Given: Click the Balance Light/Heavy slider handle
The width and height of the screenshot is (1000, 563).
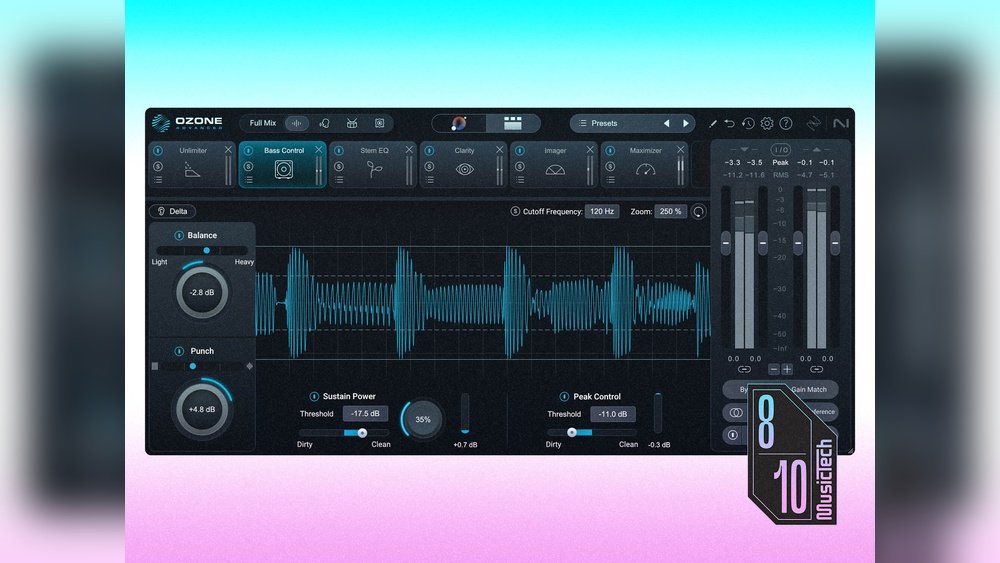Looking at the screenshot, I should 207,251.
